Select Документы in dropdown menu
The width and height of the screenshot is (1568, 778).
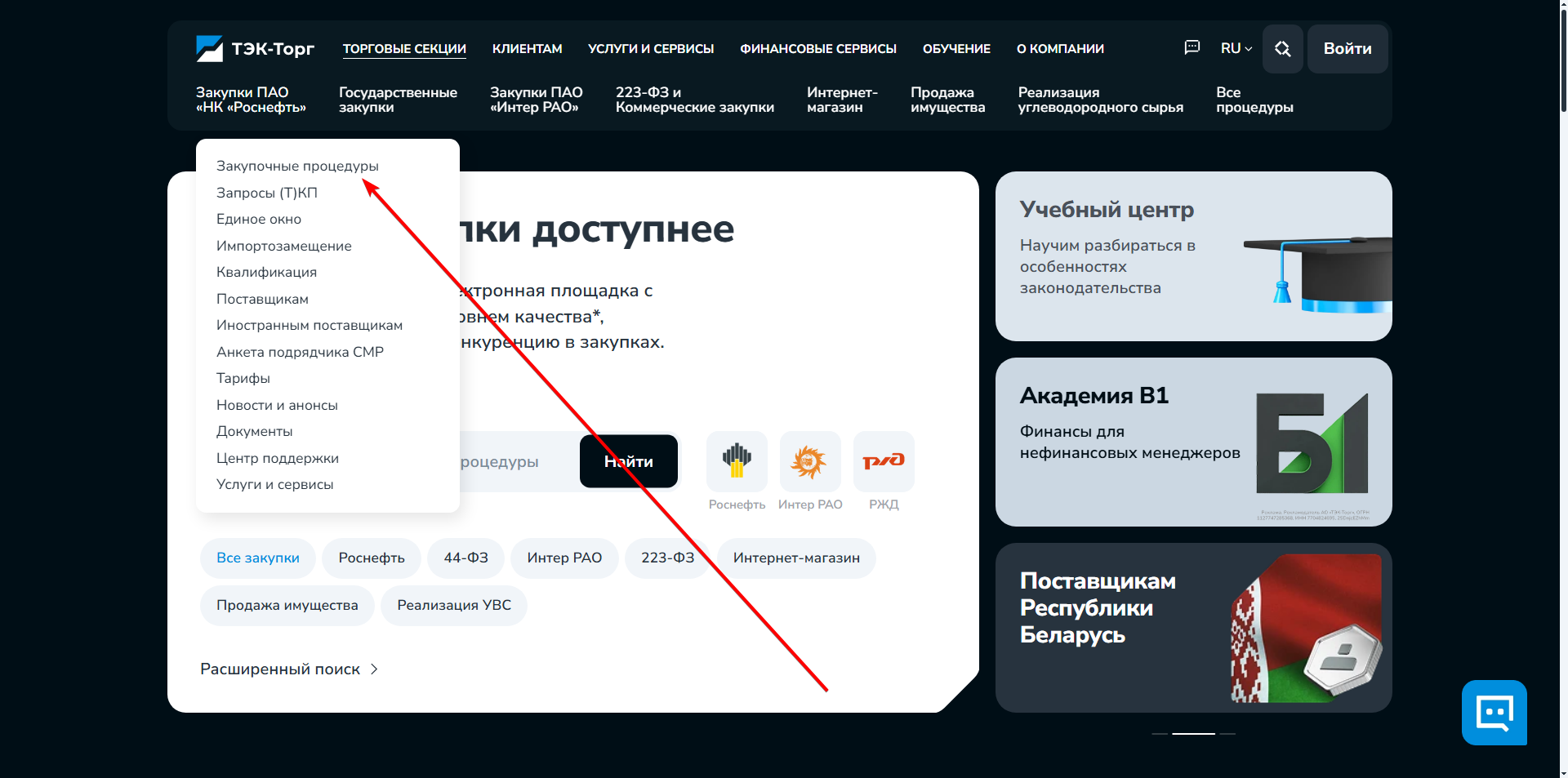pyautogui.click(x=254, y=431)
